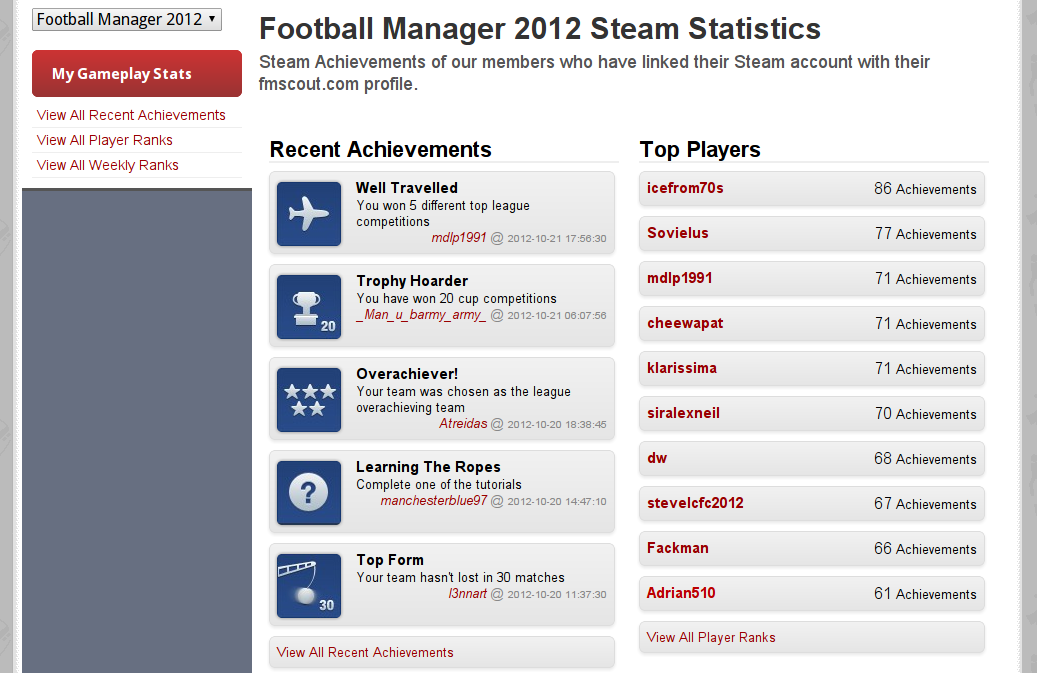Click "Complete one of the tutorials" description
The image size is (1037, 673).
[439, 485]
